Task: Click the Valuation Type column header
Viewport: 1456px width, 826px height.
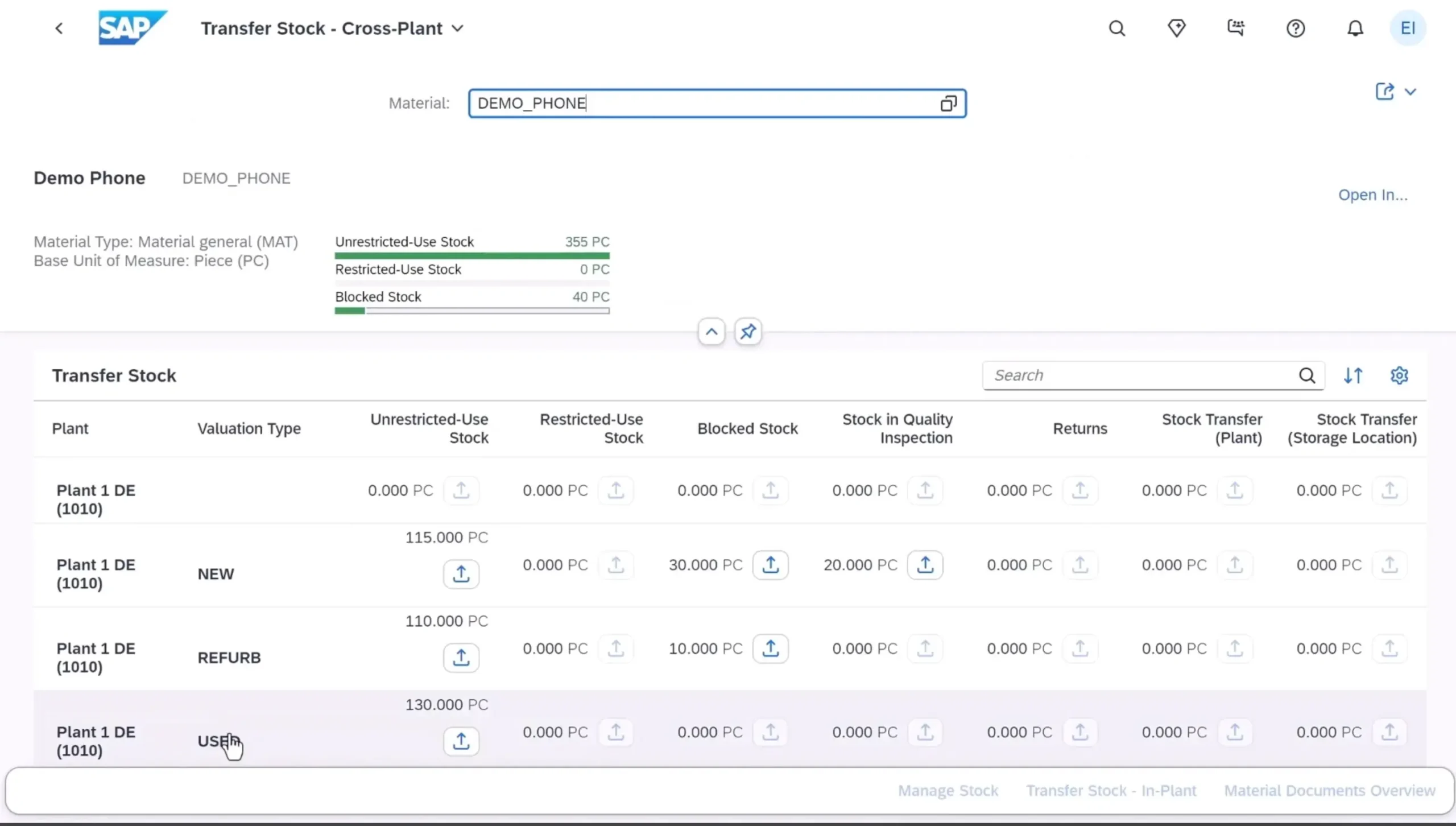Action: point(249,428)
